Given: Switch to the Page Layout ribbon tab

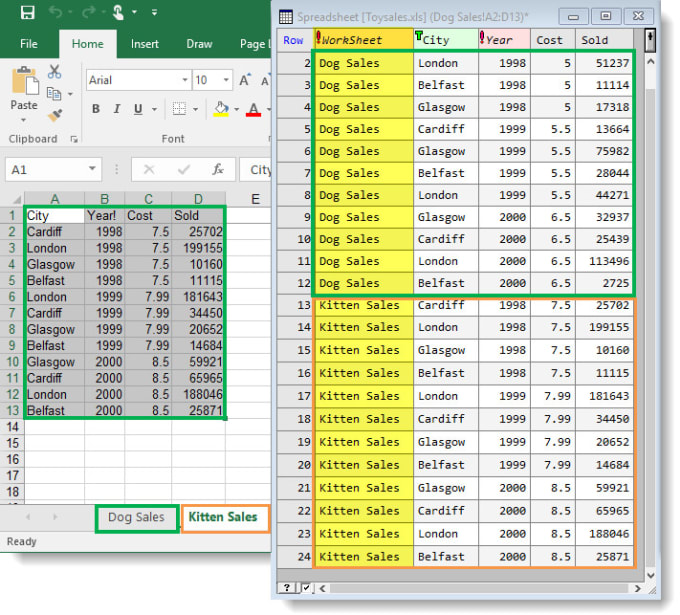Looking at the screenshot, I should (255, 44).
